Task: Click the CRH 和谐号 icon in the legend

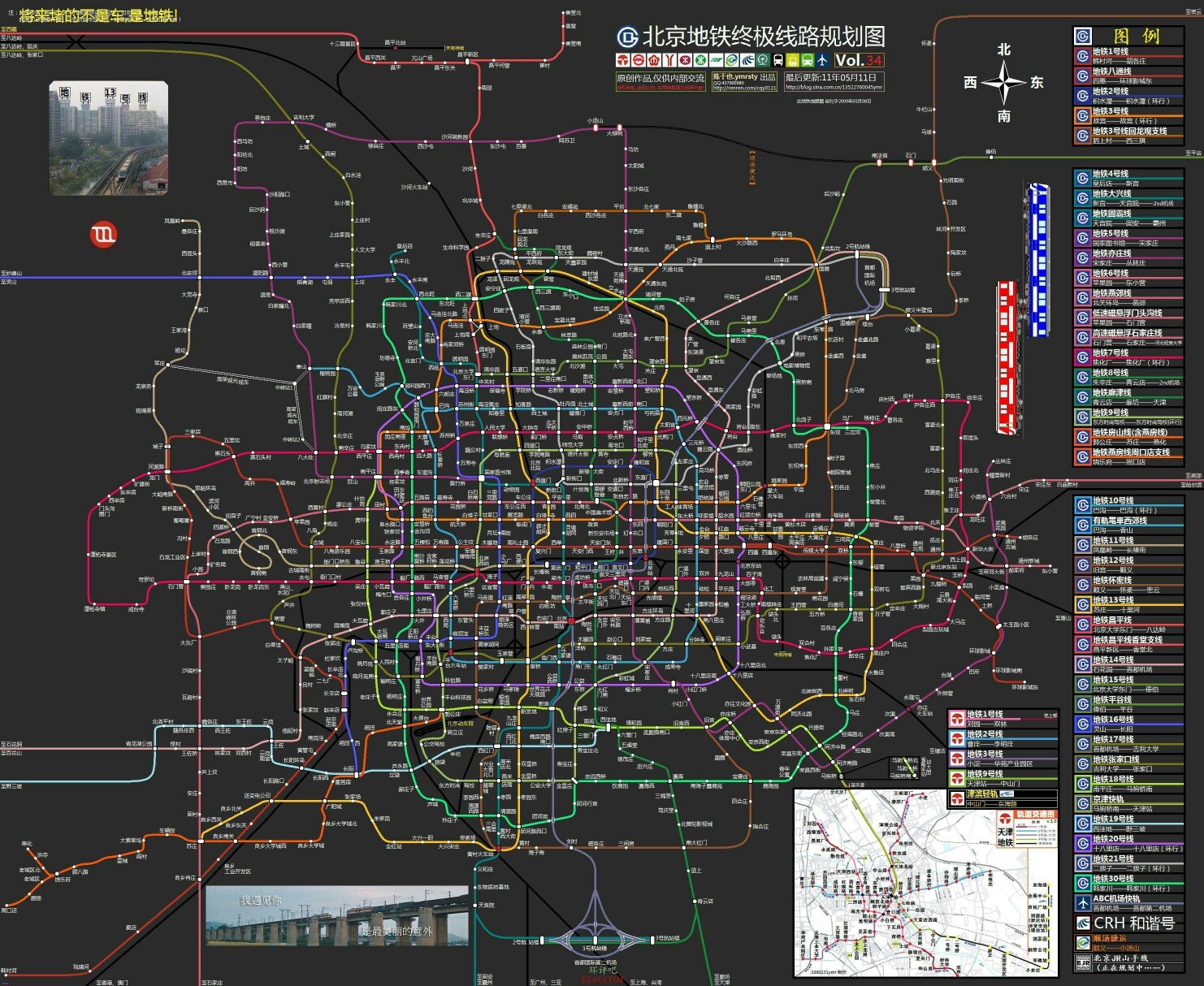Action: pos(1084,923)
